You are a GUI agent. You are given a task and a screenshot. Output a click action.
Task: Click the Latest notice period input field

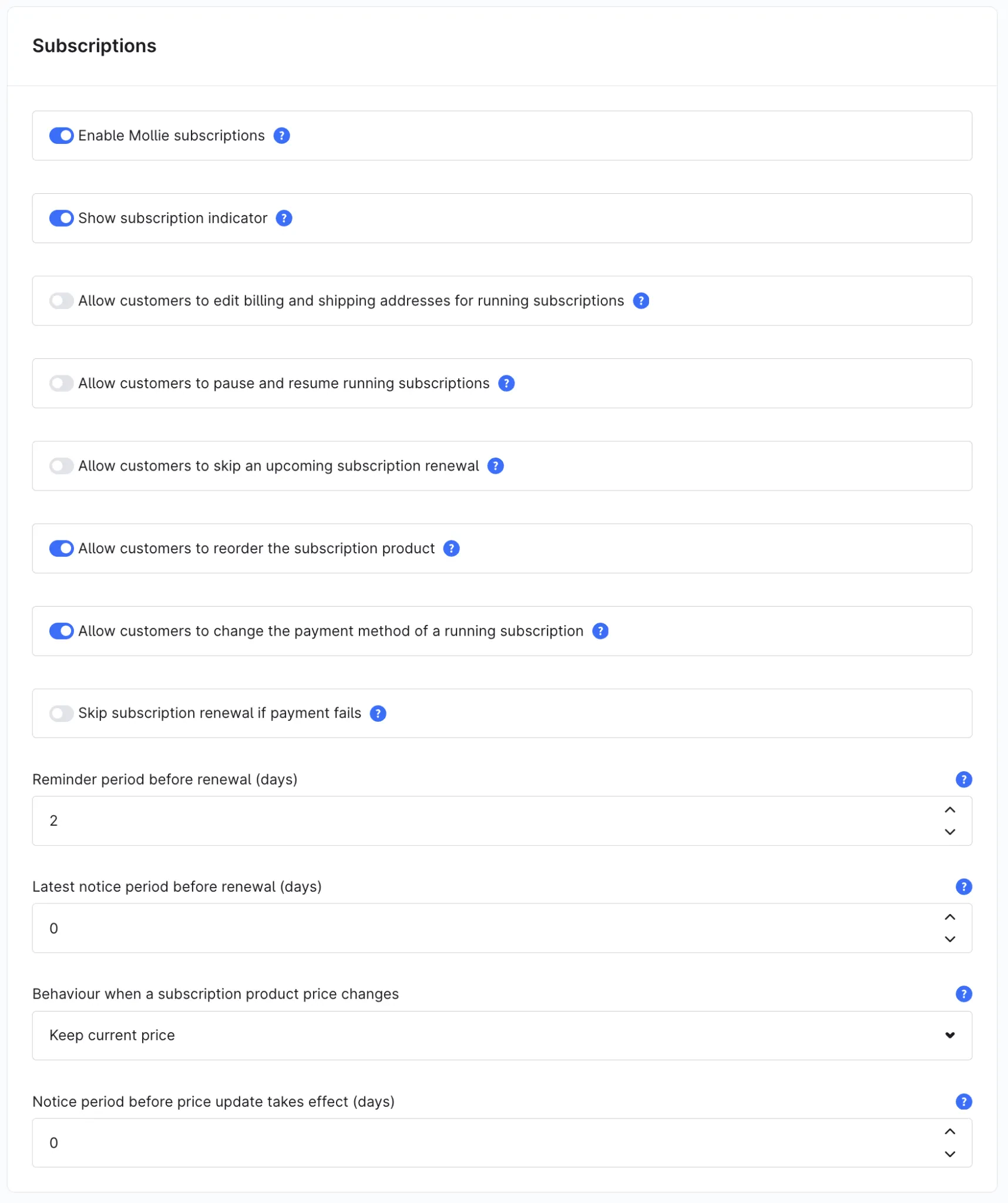[x=502, y=928]
